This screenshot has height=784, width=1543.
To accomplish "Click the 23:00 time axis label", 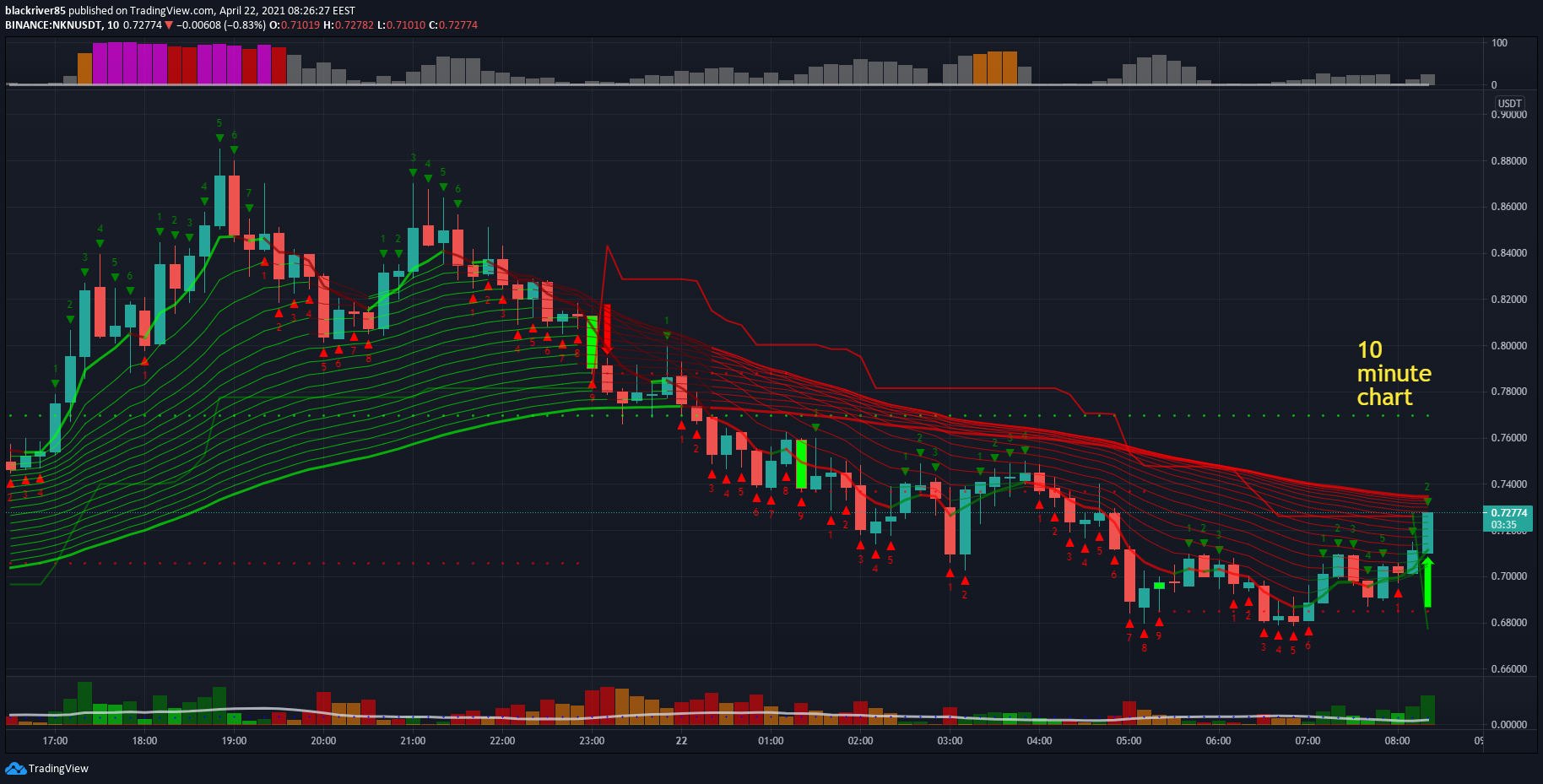I will (592, 741).
